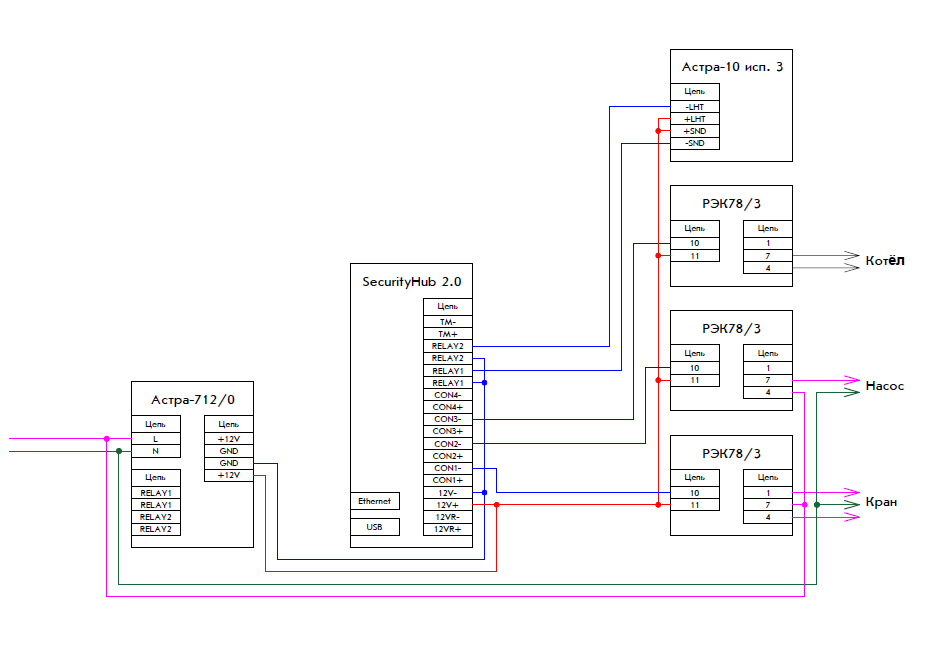Click the green junction dot on the N input line

click(x=118, y=451)
